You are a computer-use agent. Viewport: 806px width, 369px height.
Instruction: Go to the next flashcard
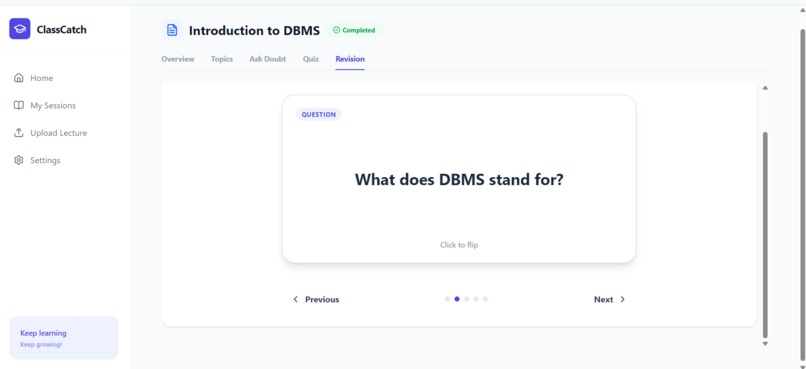pos(610,299)
